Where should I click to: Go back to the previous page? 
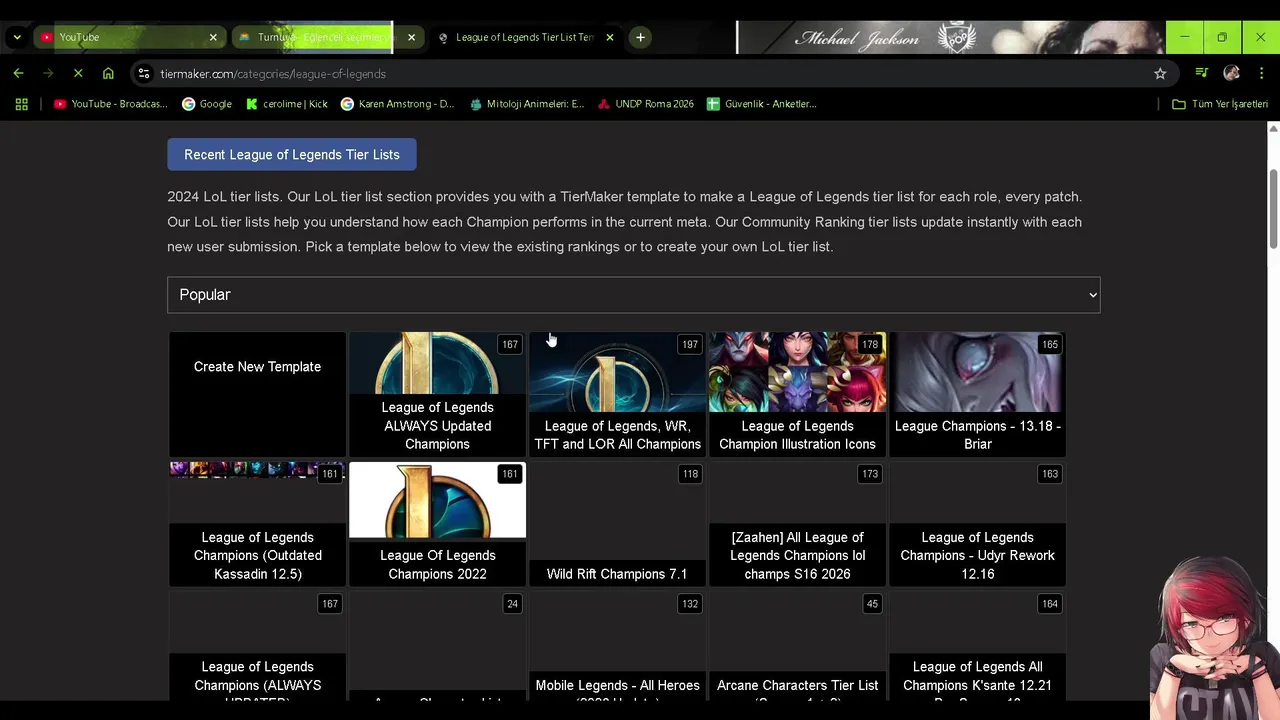tap(18, 73)
